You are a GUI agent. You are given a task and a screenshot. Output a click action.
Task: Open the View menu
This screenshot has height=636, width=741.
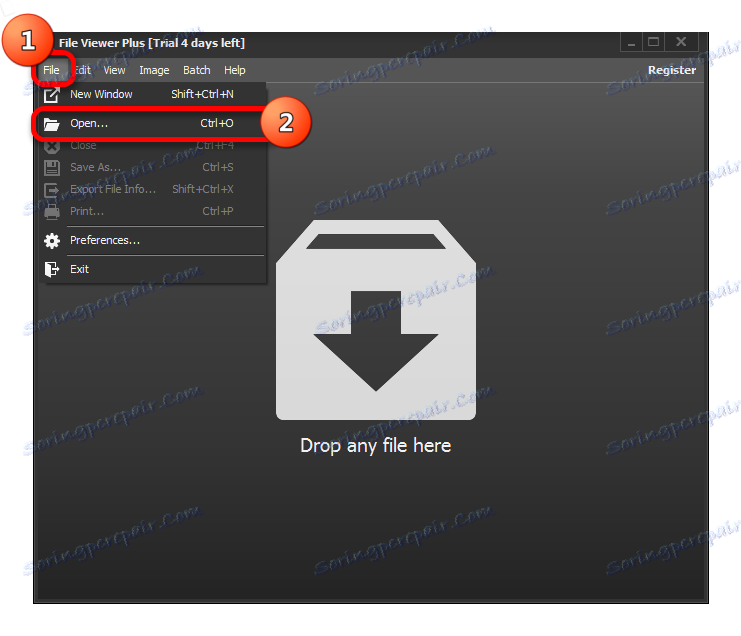click(114, 70)
